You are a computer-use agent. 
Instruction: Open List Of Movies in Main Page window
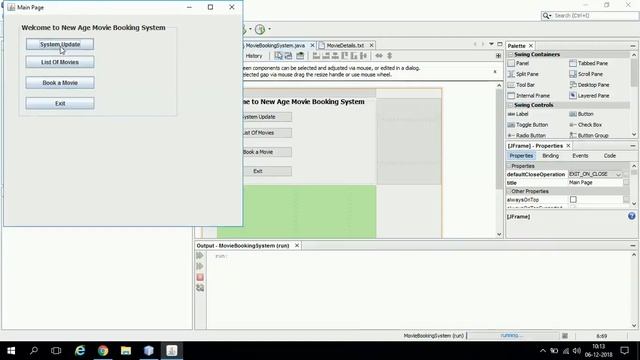click(x=60, y=62)
